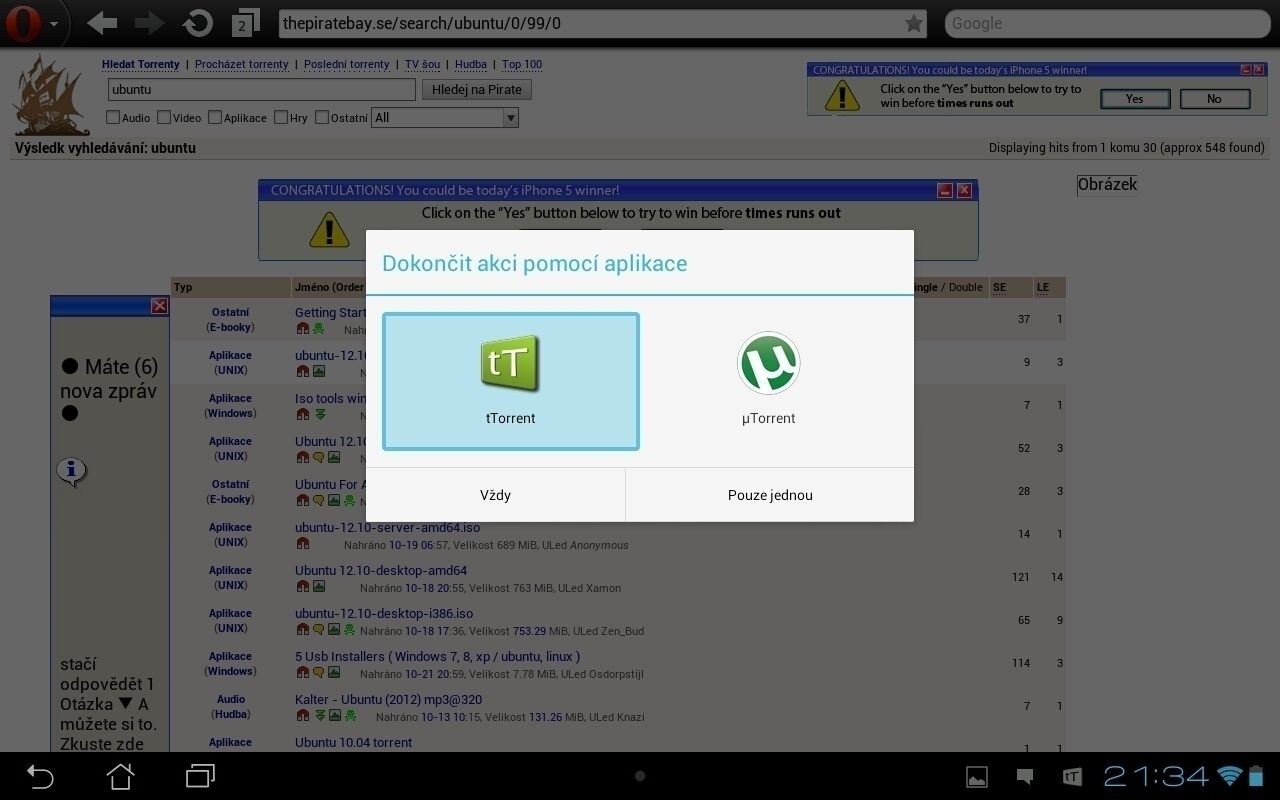Screen dimensions: 1280x800
Task: Click the Obrázek image placeholder
Action: pos(1107,184)
